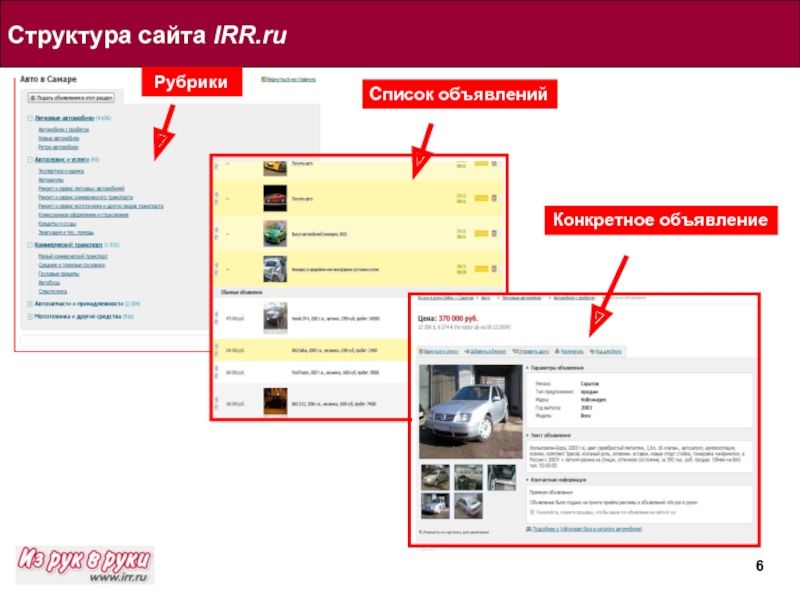Open the Honda CR-V listing title
Viewport: 800px width, 600px height.
coord(336,318)
